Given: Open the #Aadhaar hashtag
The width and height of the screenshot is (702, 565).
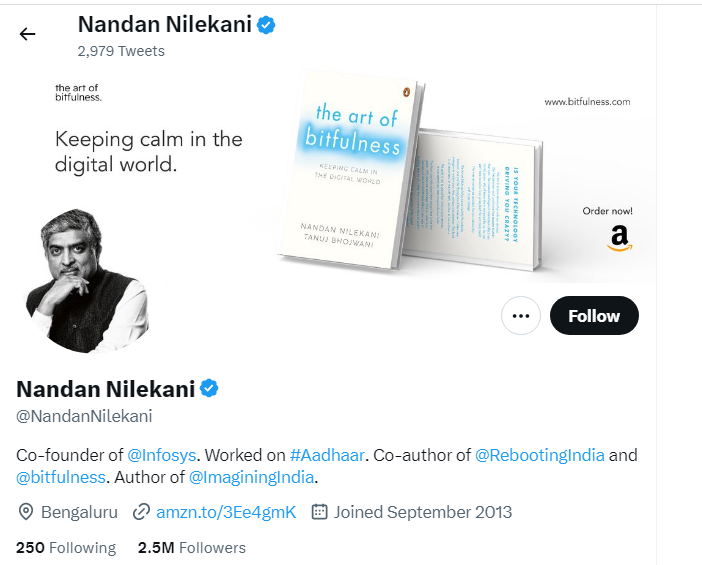Looking at the screenshot, I should [x=326, y=455].
